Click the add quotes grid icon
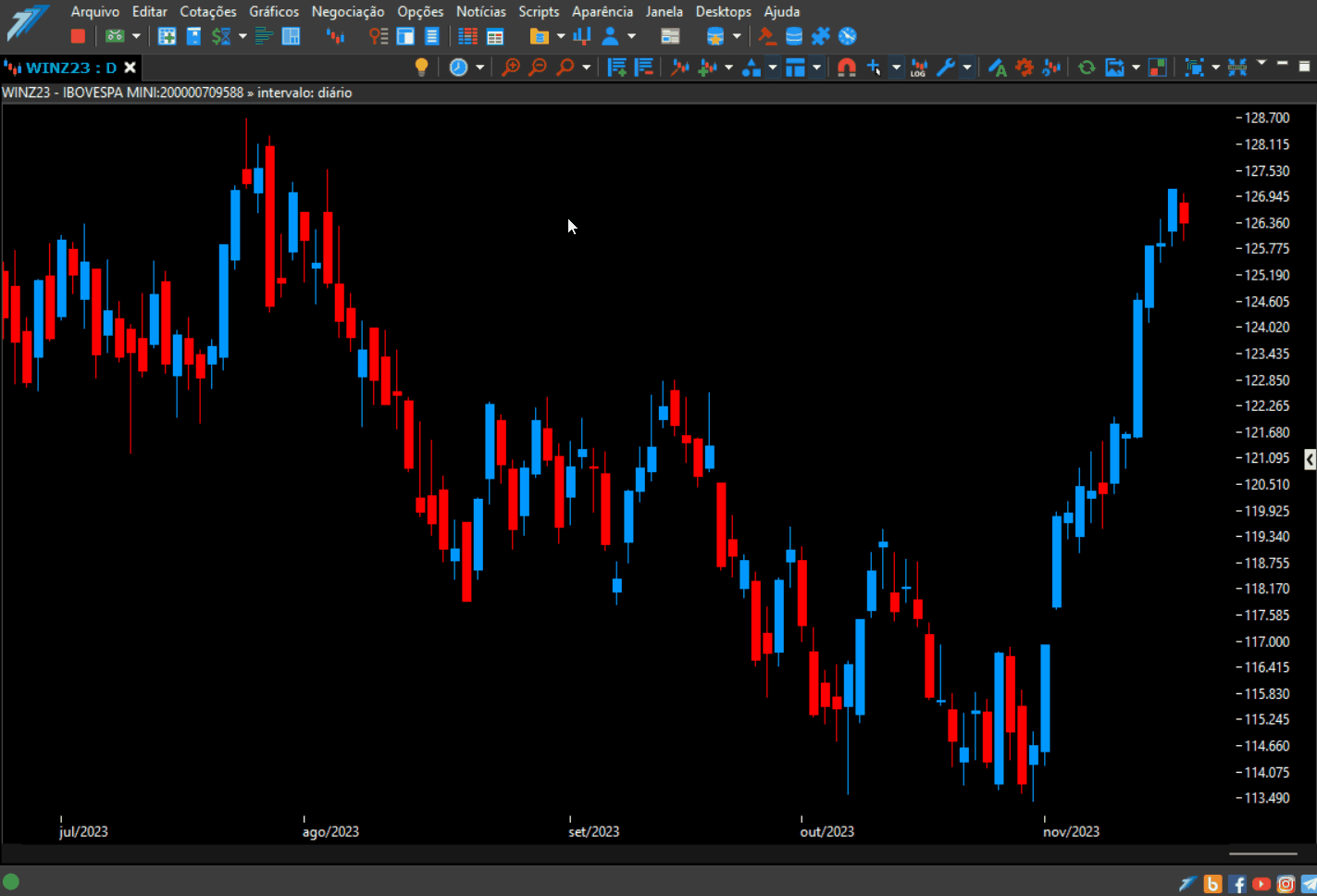Viewport: 1317px width, 896px height. click(x=168, y=36)
